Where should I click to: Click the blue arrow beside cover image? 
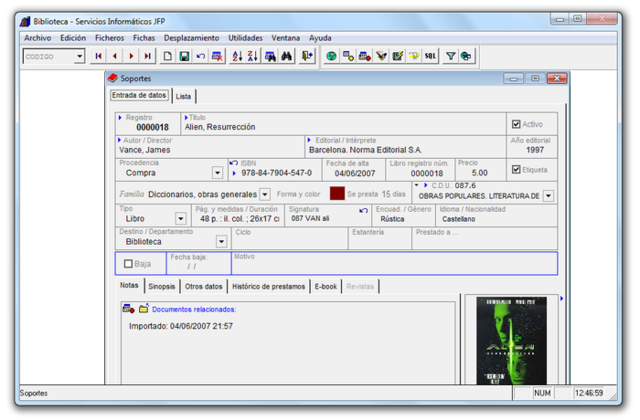[x=562, y=299]
